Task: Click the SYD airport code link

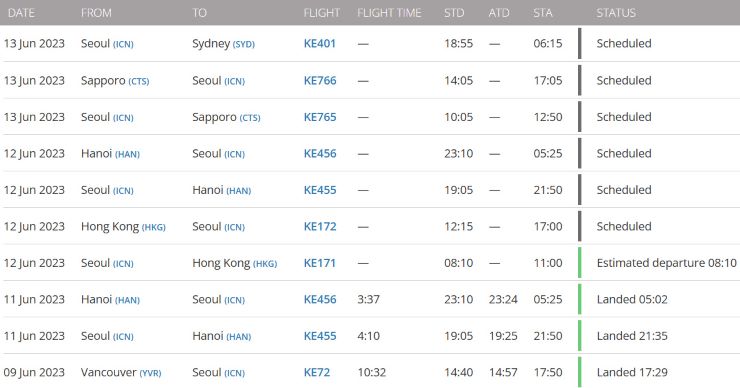Action: click(x=244, y=44)
